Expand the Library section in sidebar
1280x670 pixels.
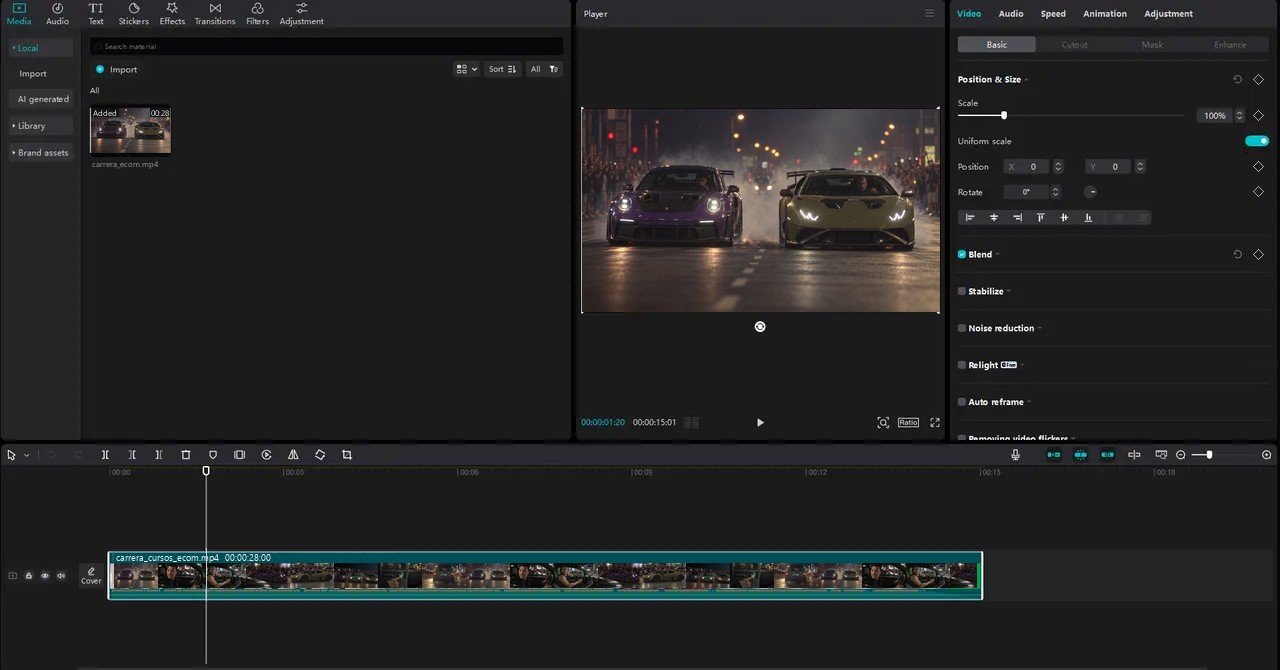(x=41, y=126)
